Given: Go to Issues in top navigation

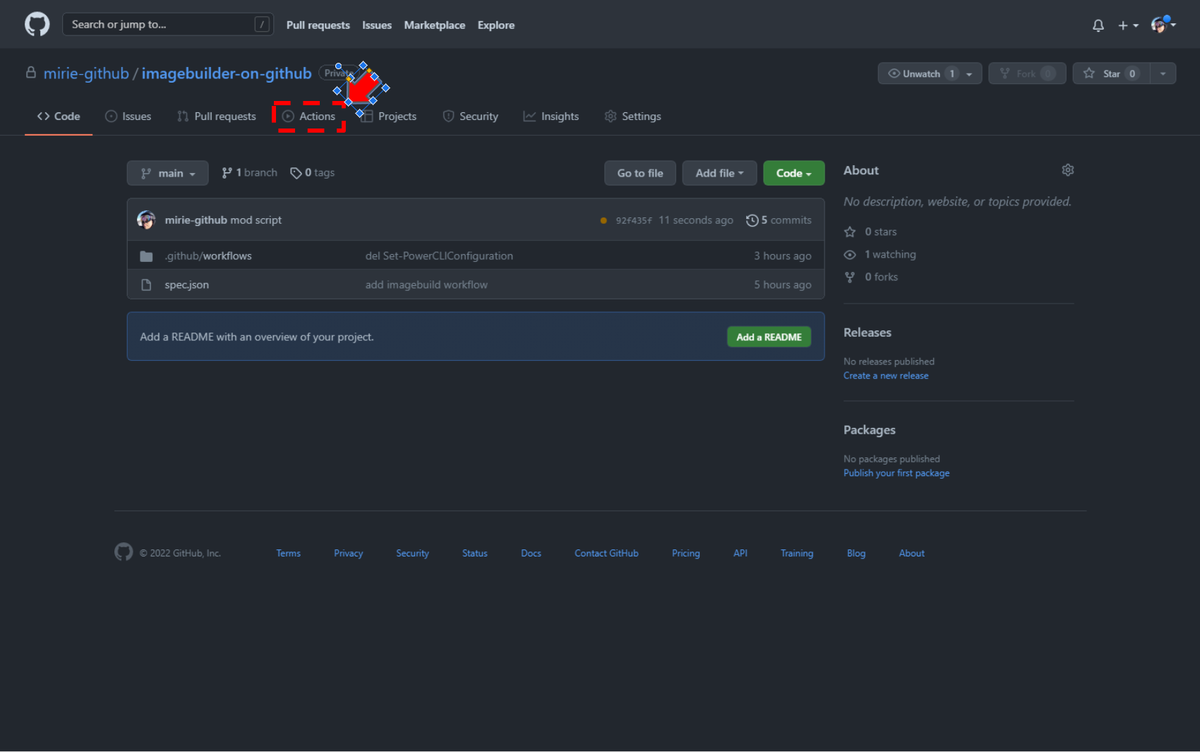Looking at the screenshot, I should [x=377, y=25].
